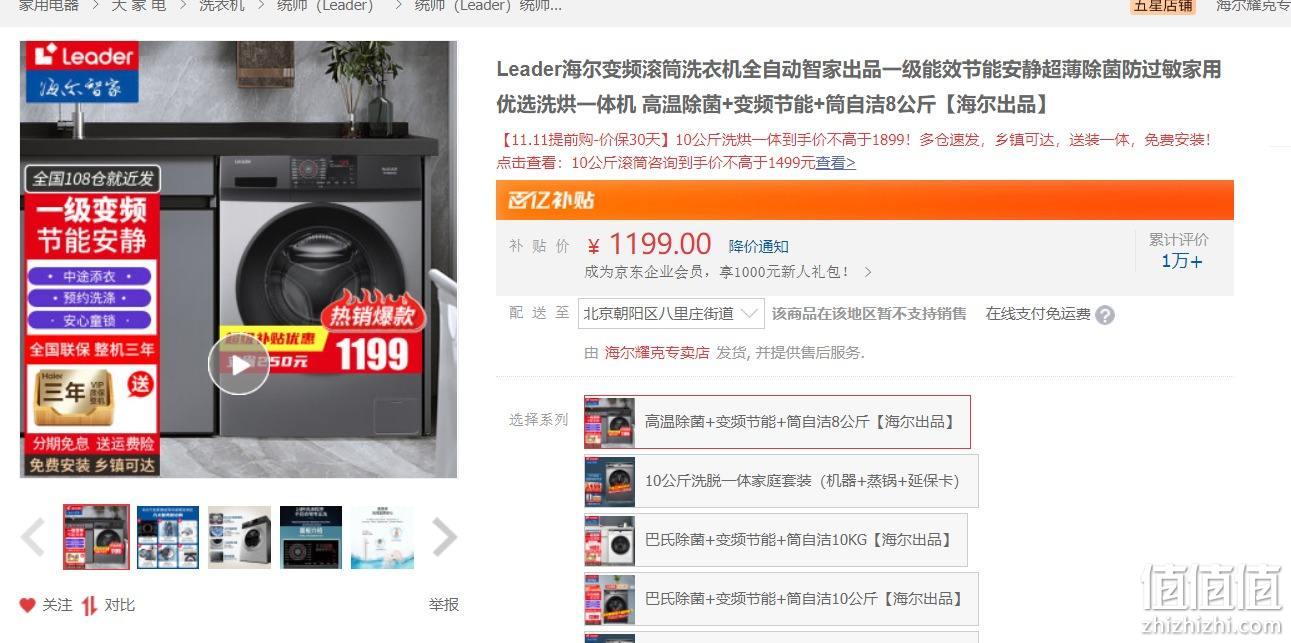The image size is (1291, 643).
Task: Click the free shipping help question icon
Action: [x=1104, y=315]
